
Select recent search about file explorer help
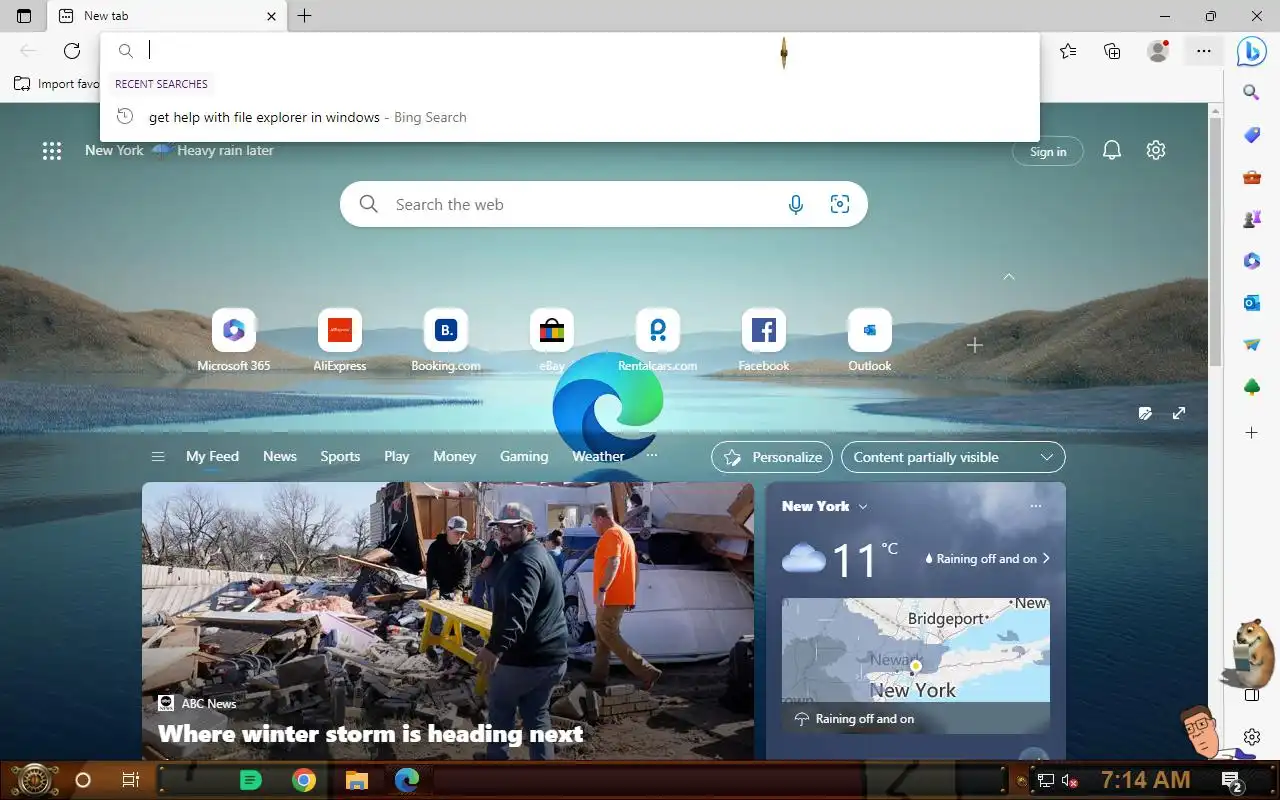570,117
